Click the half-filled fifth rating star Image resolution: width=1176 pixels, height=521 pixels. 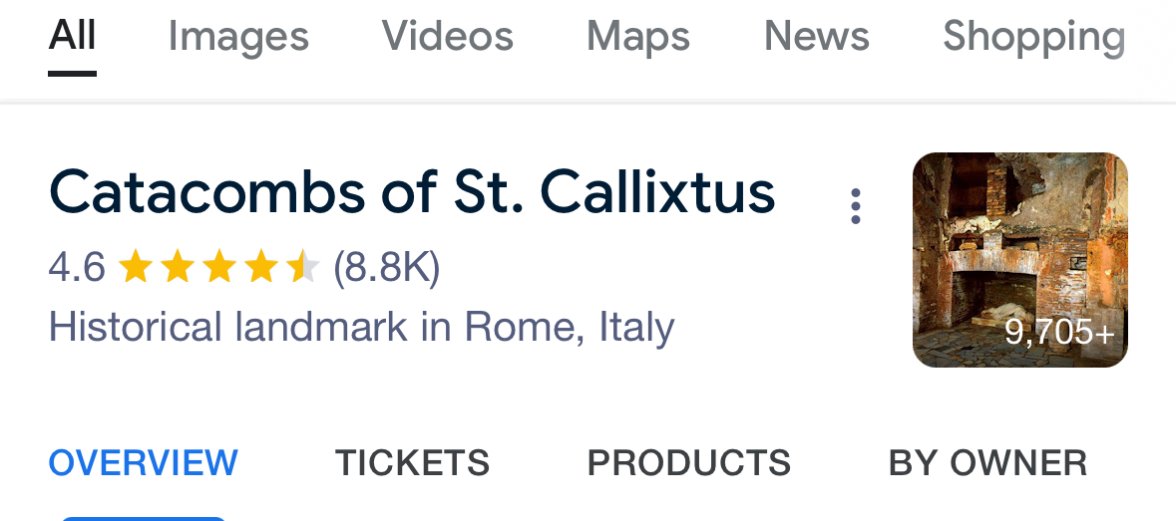(303, 268)
